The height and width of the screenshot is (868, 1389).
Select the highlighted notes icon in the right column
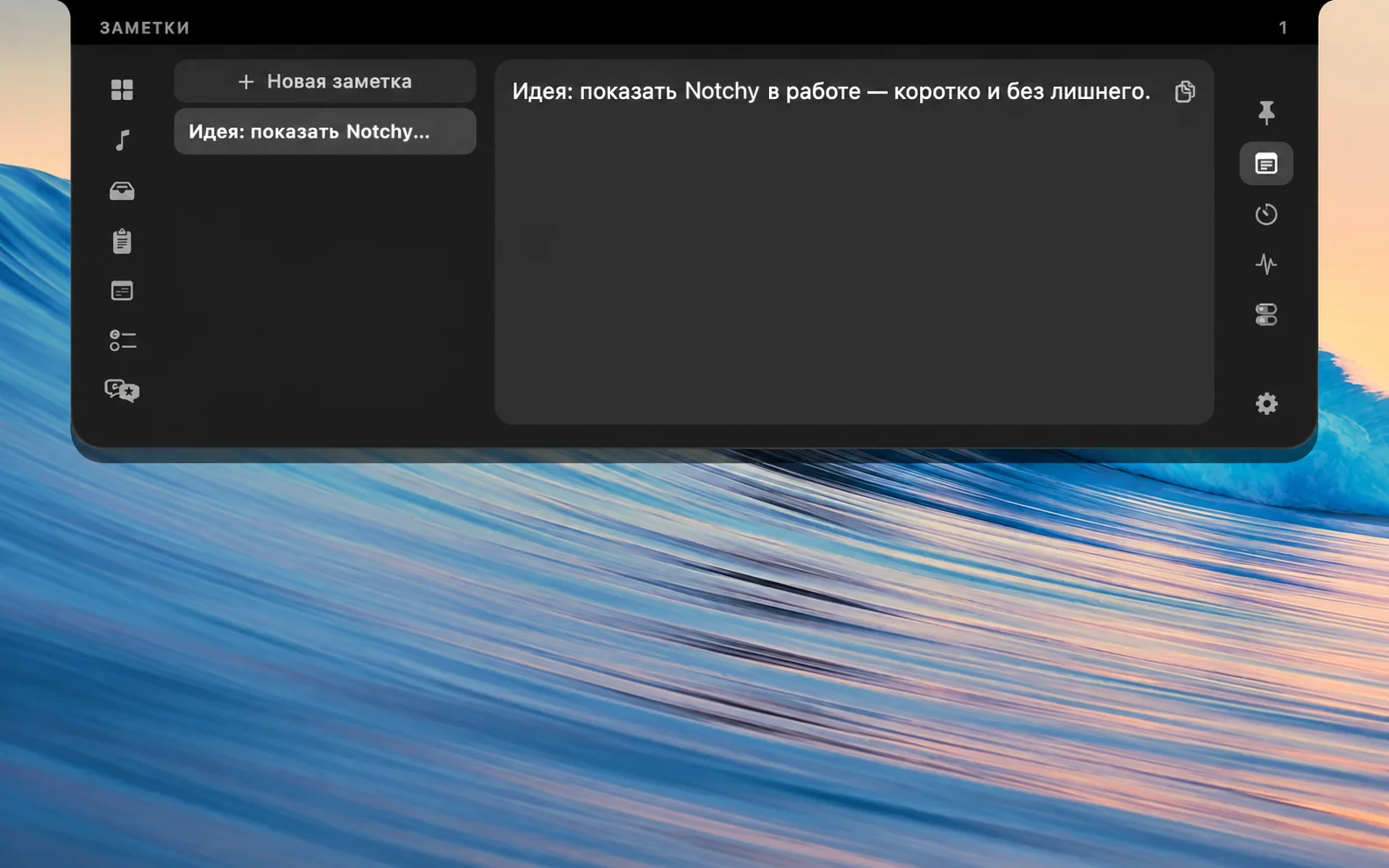pos(1266,163)
